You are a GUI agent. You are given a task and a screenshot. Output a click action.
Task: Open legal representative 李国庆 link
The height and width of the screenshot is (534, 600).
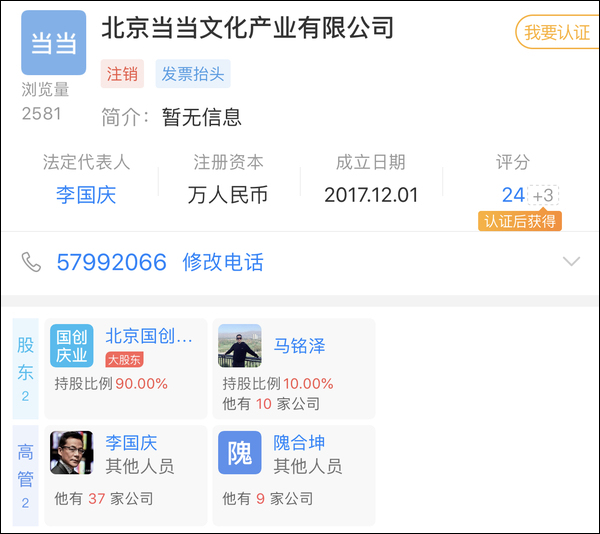pyautogui.click(x=86, y=195)
